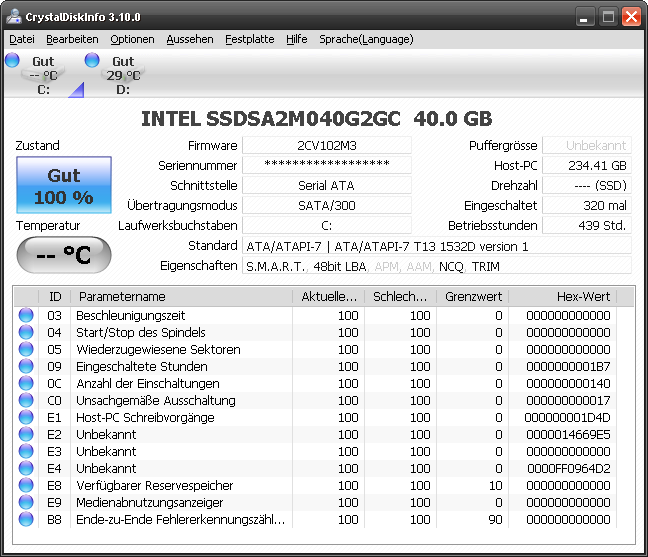
Task: Click status icon of Medienabnutzungsanzeiger
Action: pos(26,502)
